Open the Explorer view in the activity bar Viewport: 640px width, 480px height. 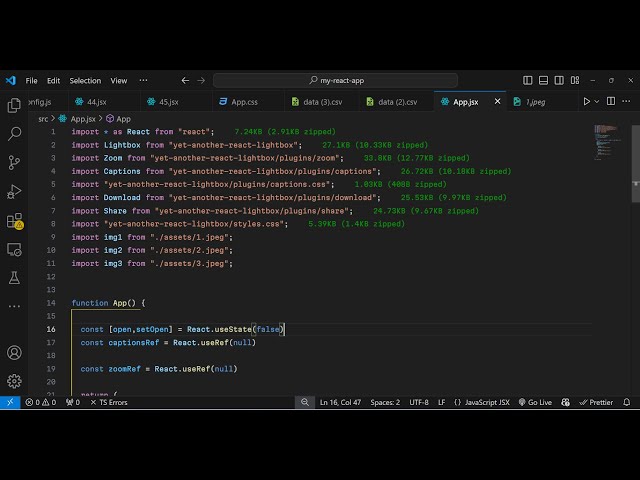coord(14,105)
